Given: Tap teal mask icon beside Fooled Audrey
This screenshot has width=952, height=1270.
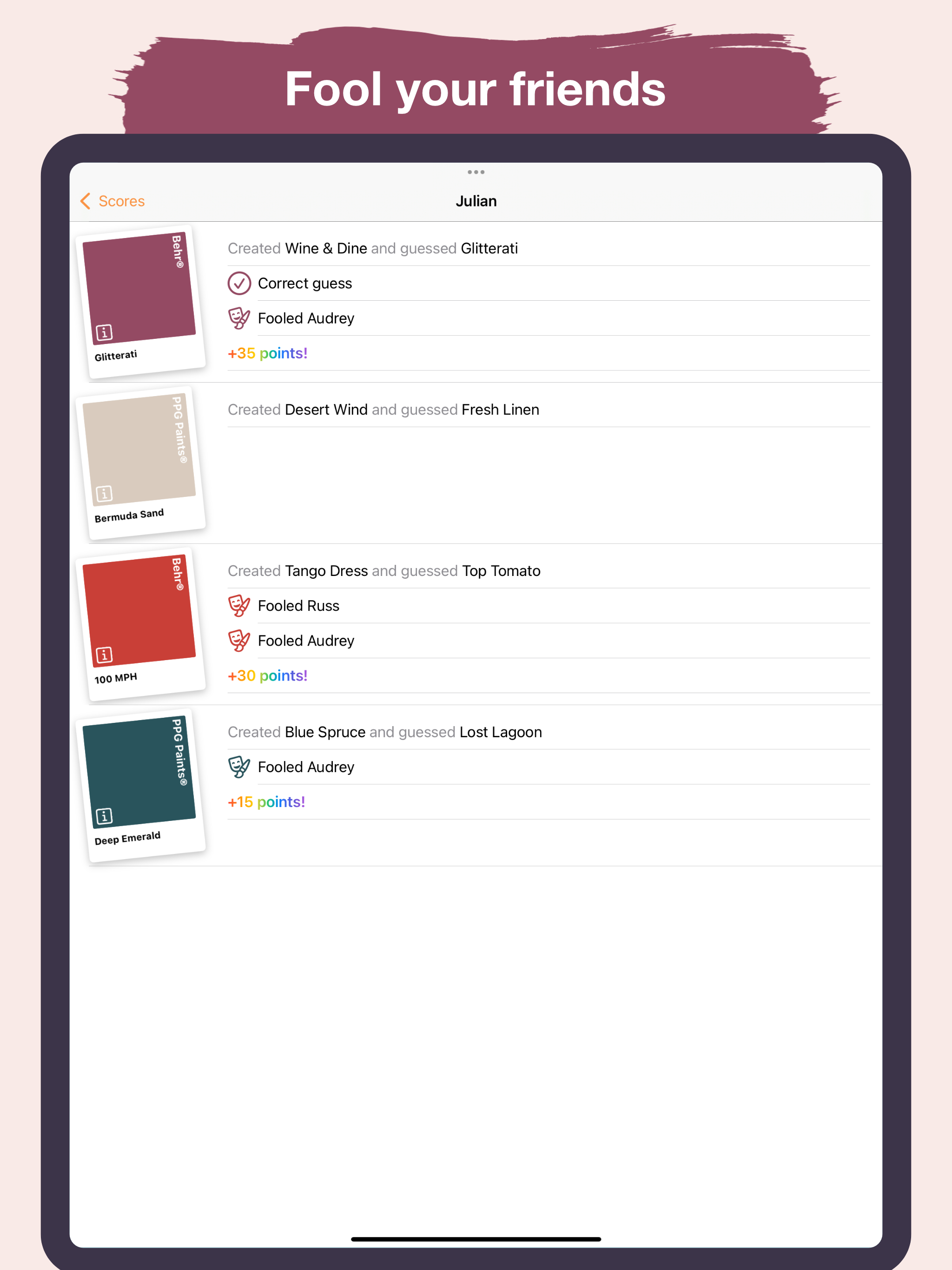Looking at the screenshot, I should tap(239, 767).
